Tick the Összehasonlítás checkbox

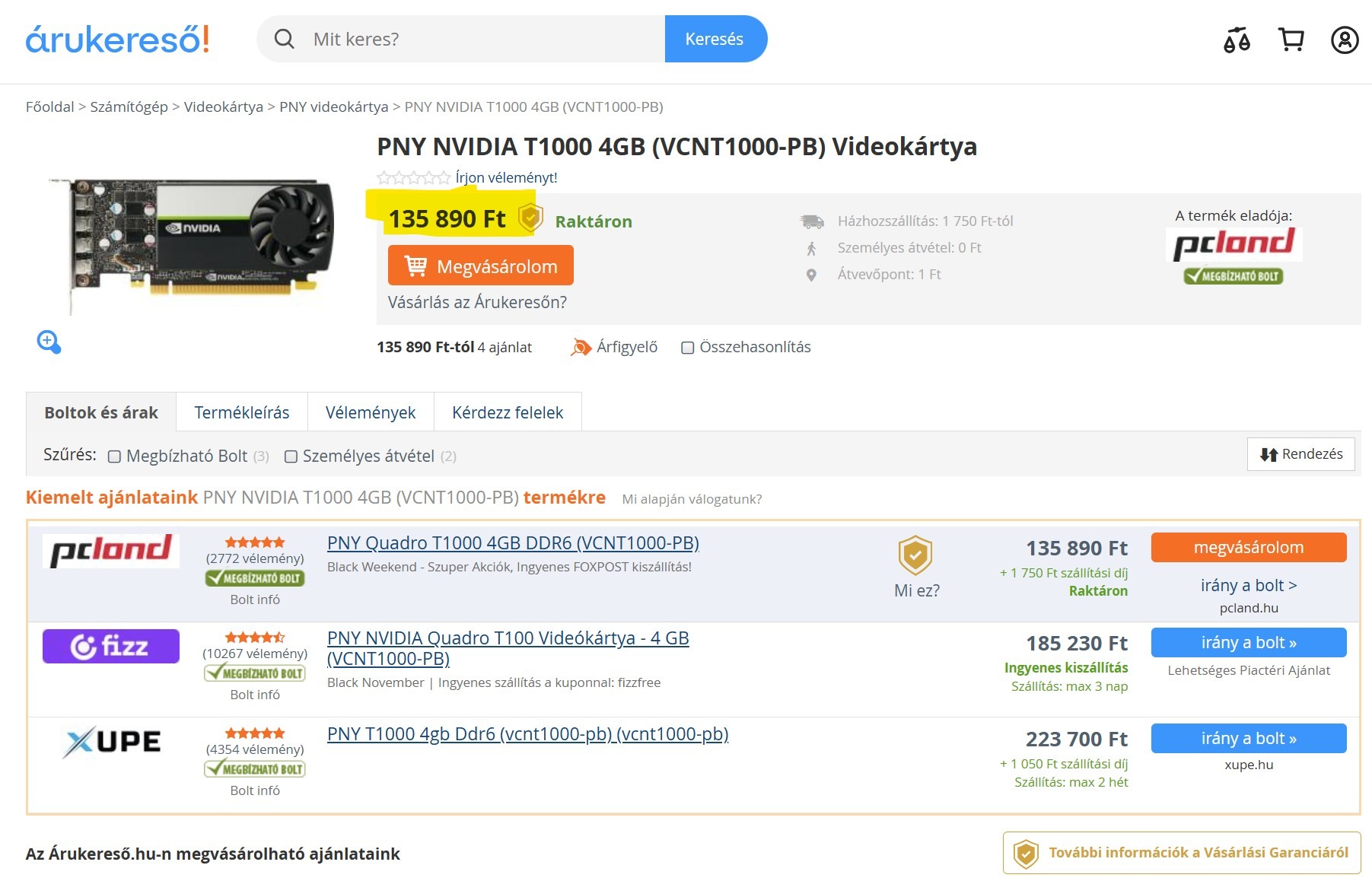[x=687, y=348]
